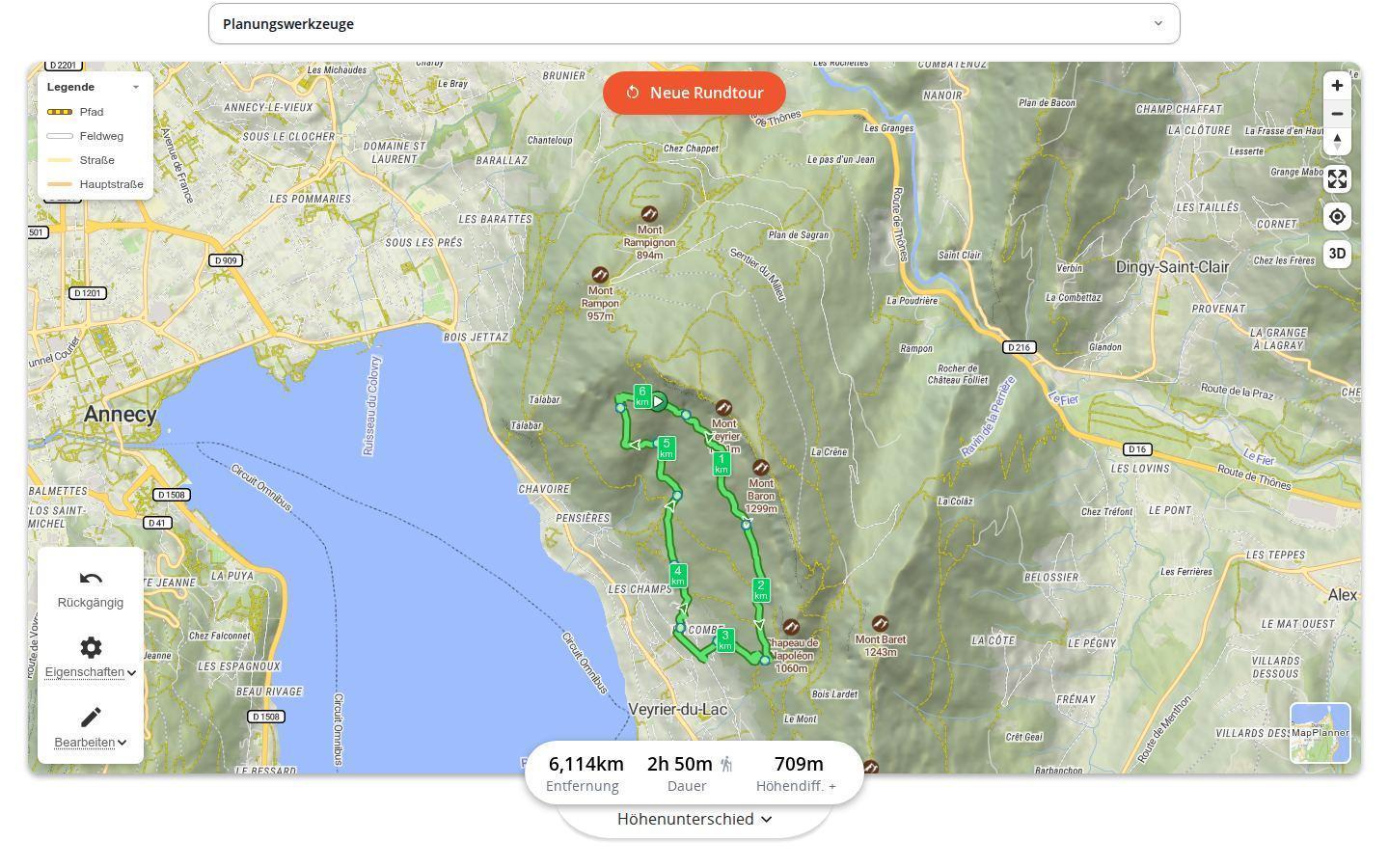Click the 6,114km Entfernung value
The width and height of the screenshot is (1389, 868).
coord(586,764)
